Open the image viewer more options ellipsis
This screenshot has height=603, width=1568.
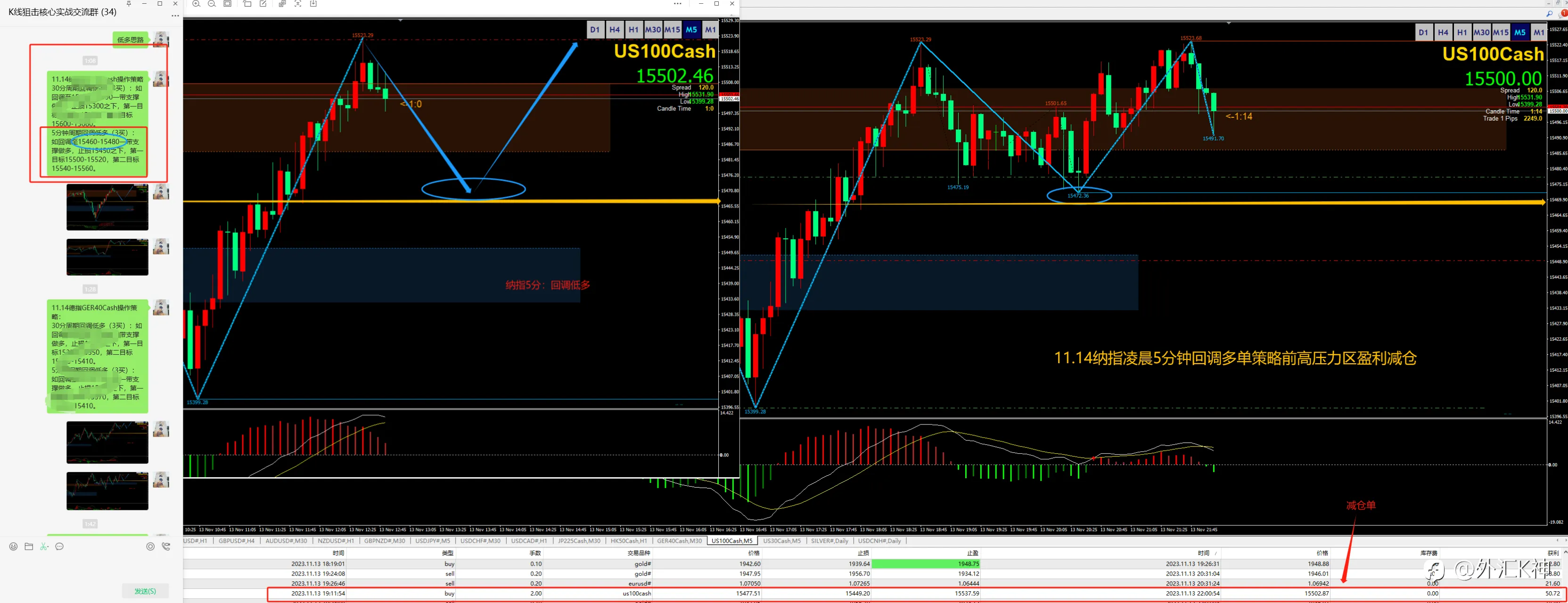(677, 4)
